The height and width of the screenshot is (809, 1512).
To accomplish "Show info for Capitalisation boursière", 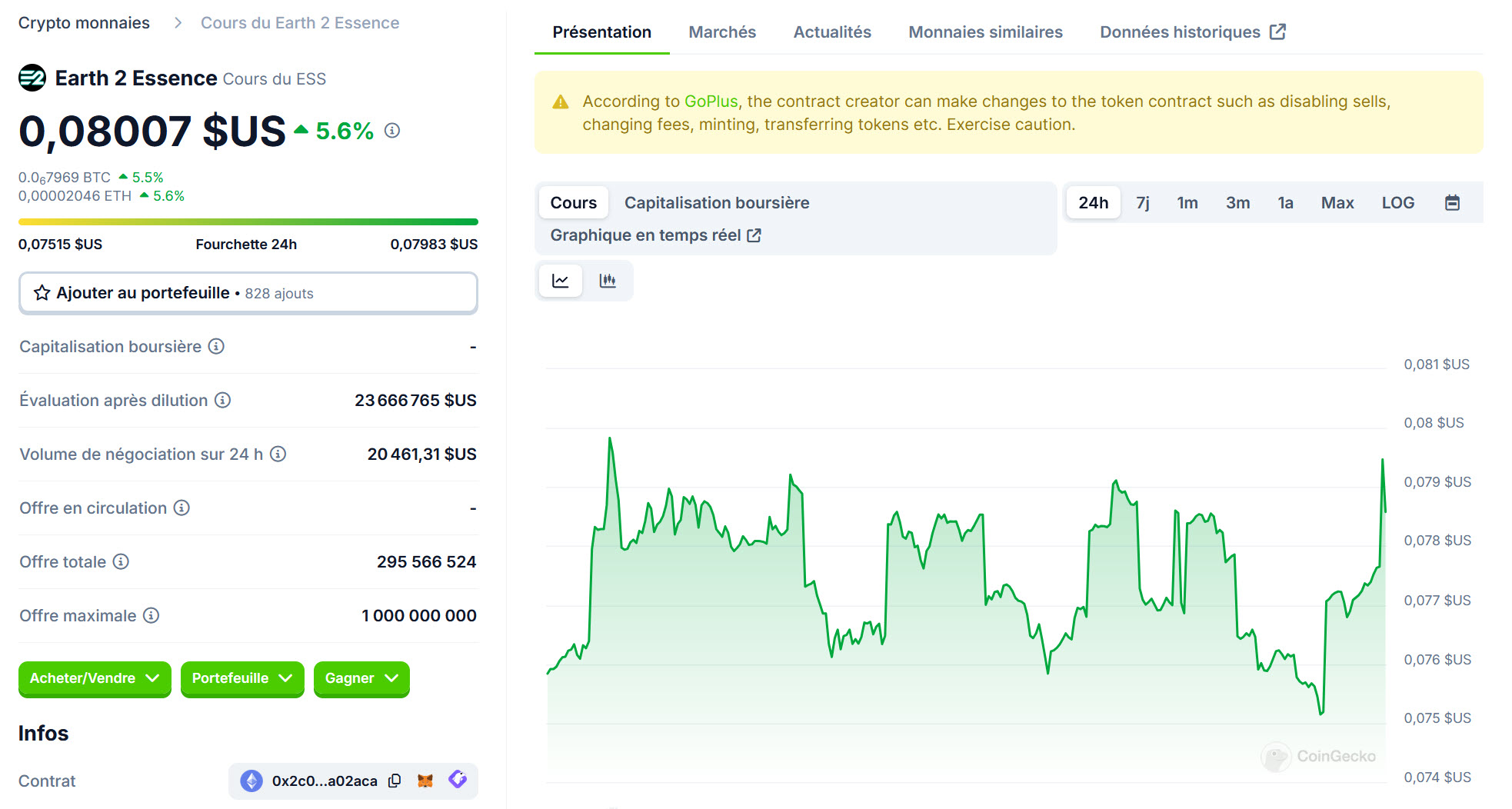I will tap(217, 346).
